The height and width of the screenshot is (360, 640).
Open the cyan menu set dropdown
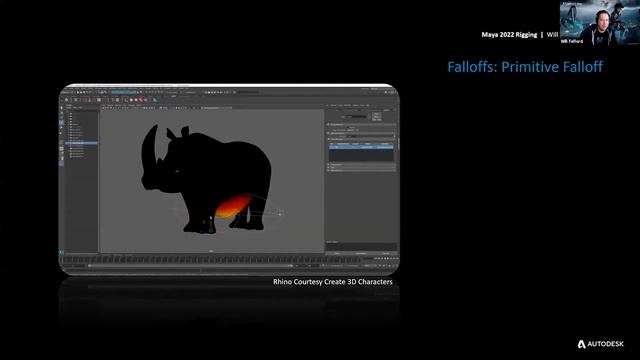coord(124,92)
